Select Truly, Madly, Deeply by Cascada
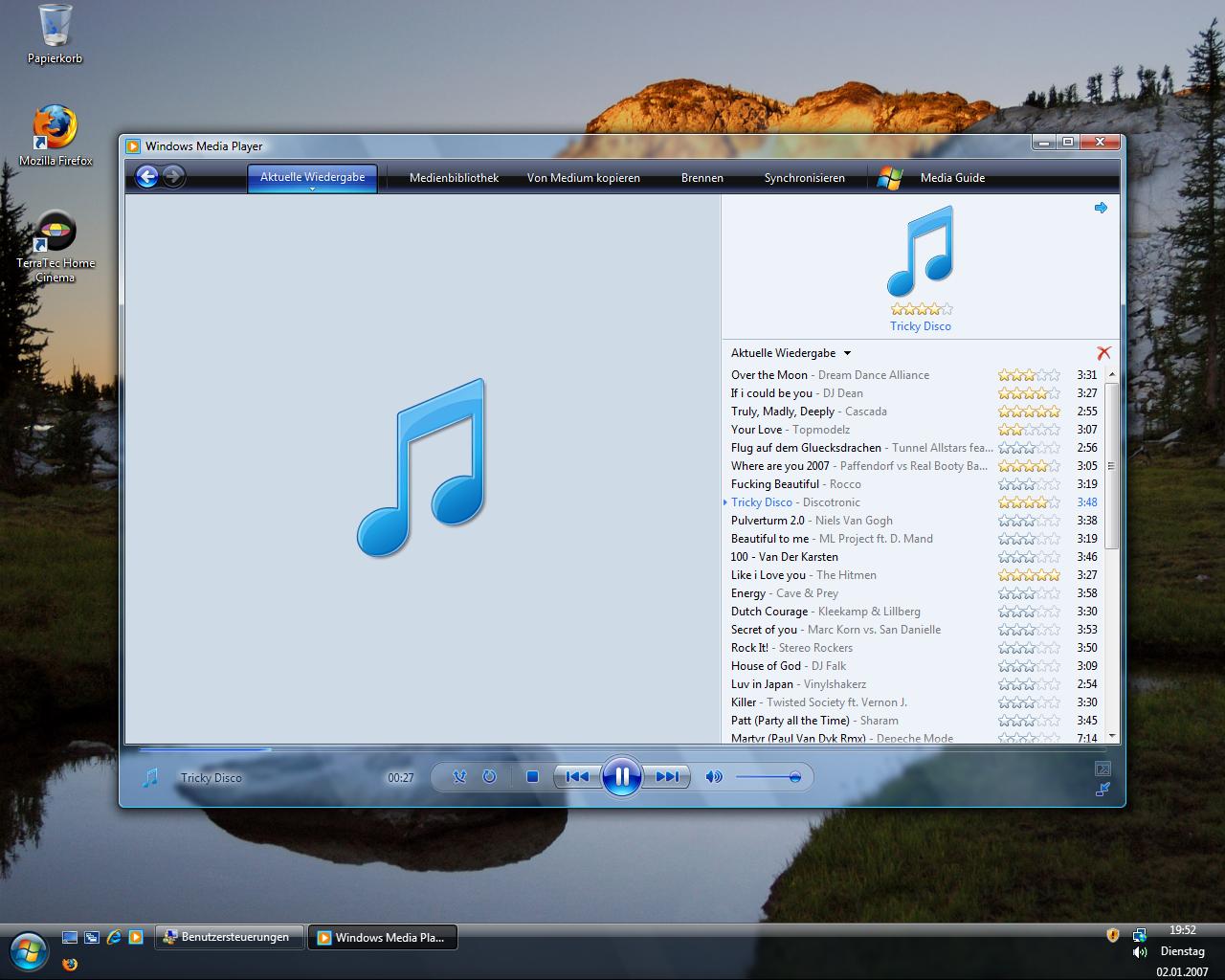This screenshot has width=1225, height=980. click(x=914, y=412)
